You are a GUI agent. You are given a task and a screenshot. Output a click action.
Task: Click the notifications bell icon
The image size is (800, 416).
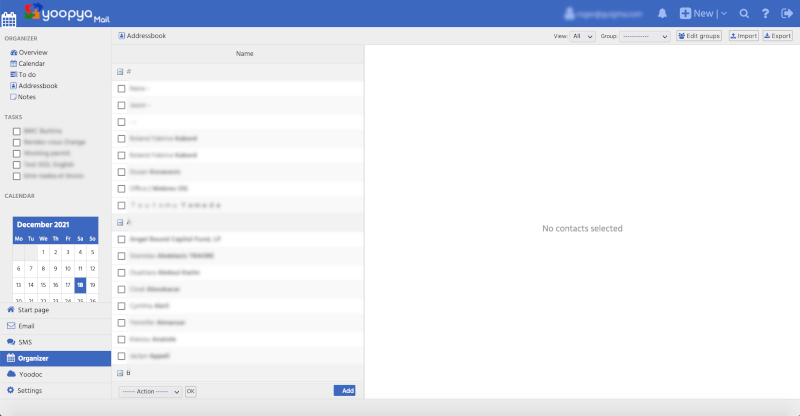pos(662,14)
